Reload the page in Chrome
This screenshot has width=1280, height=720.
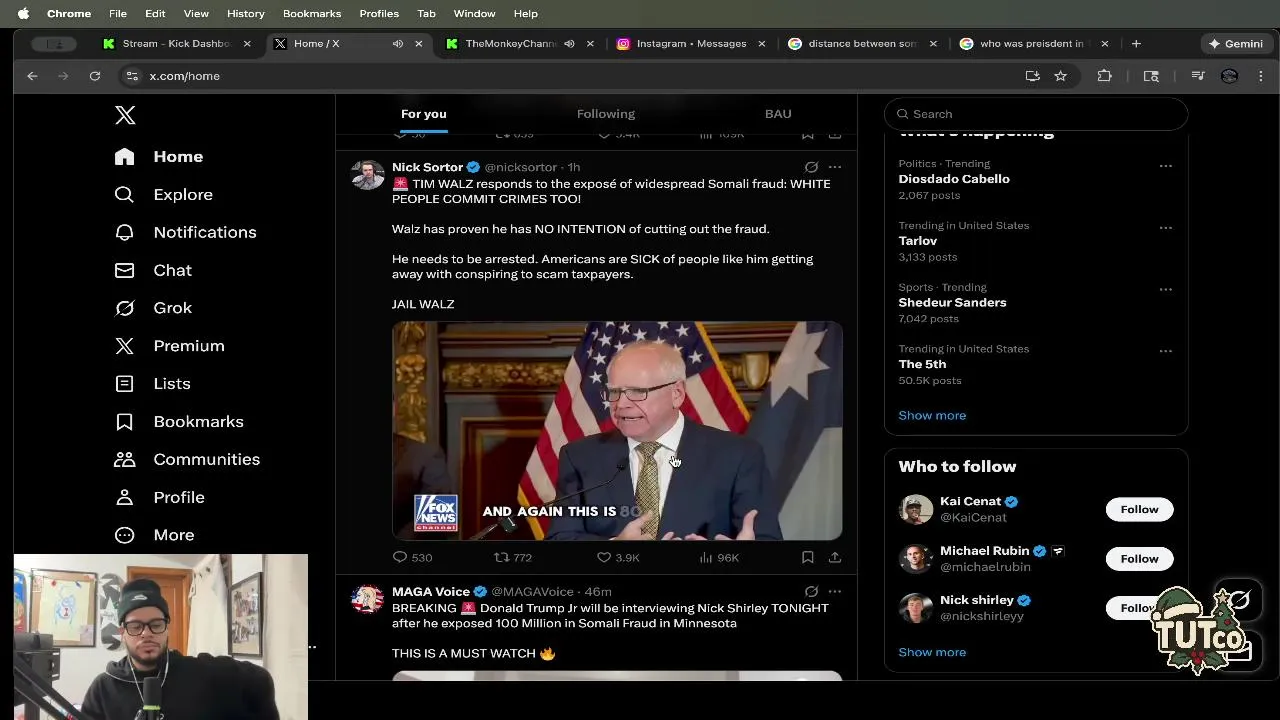click(95, 76)
